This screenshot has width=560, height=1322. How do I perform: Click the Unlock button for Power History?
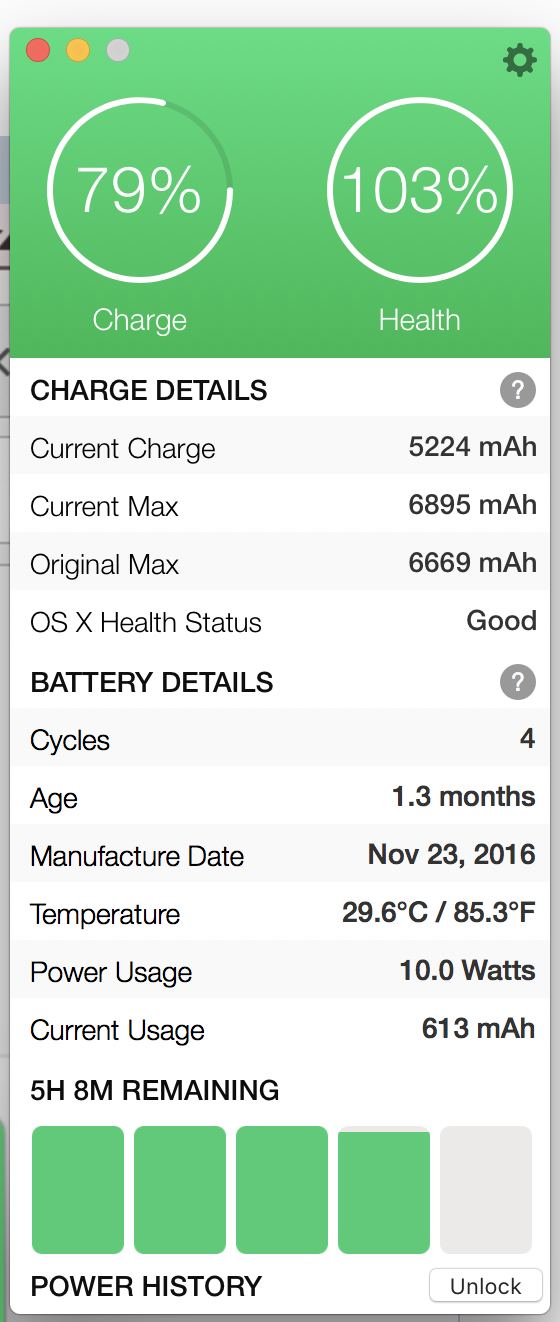(486, 1286)
